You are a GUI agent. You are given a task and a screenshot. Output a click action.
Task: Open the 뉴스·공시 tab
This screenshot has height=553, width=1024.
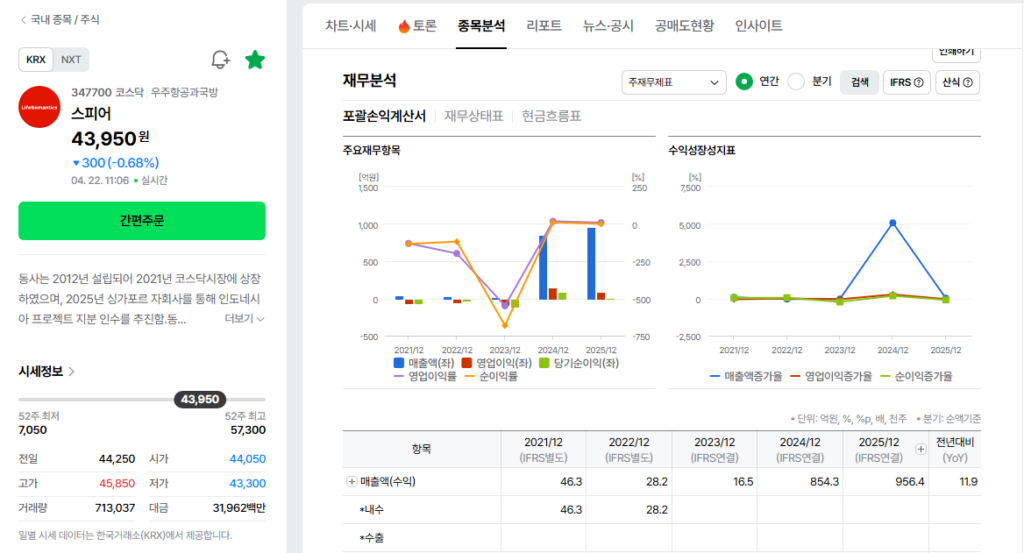[608, 26]
